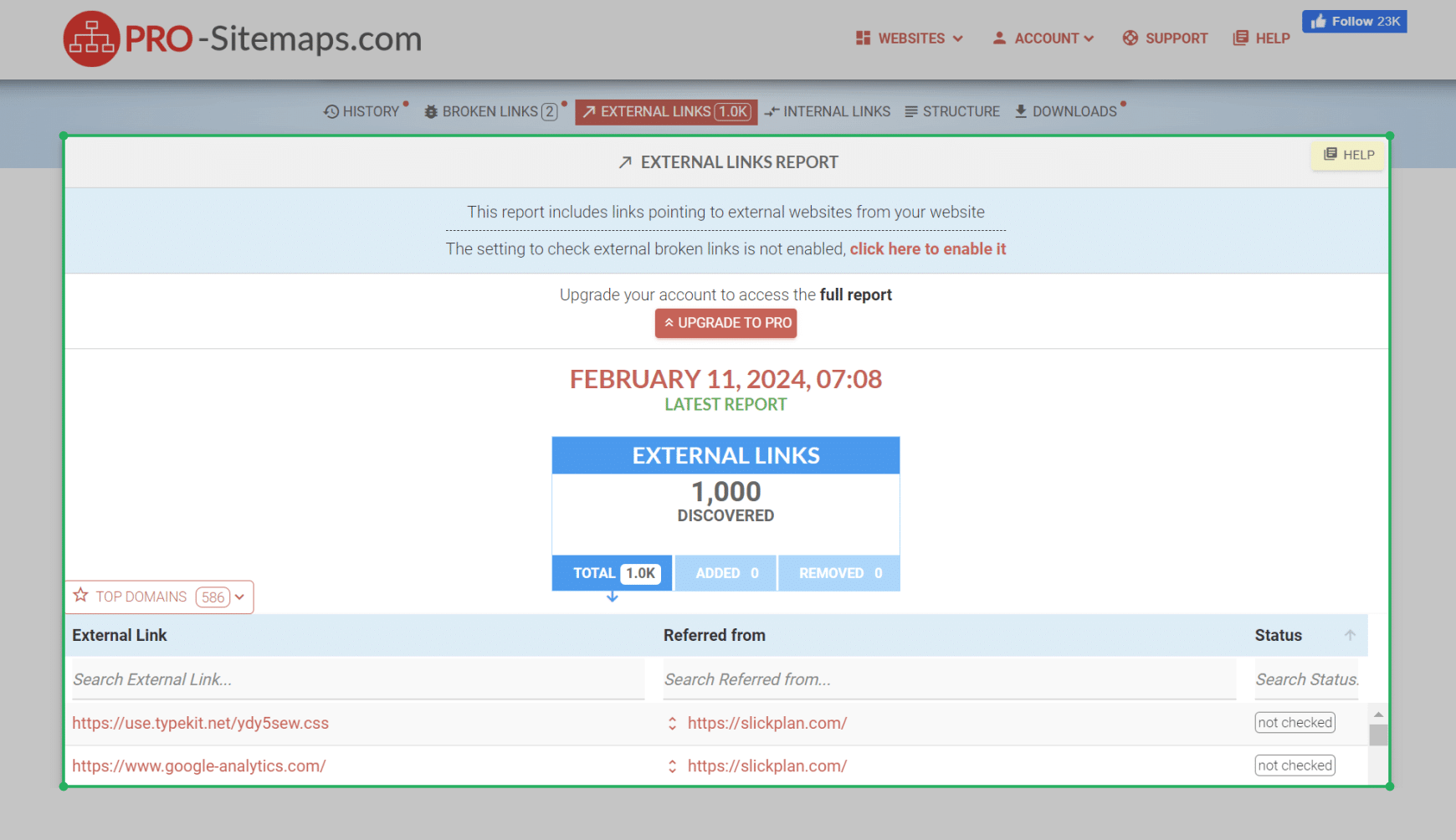1456x840 pixels.
Task: Show the Removed links filter
Action: (839, 574)
